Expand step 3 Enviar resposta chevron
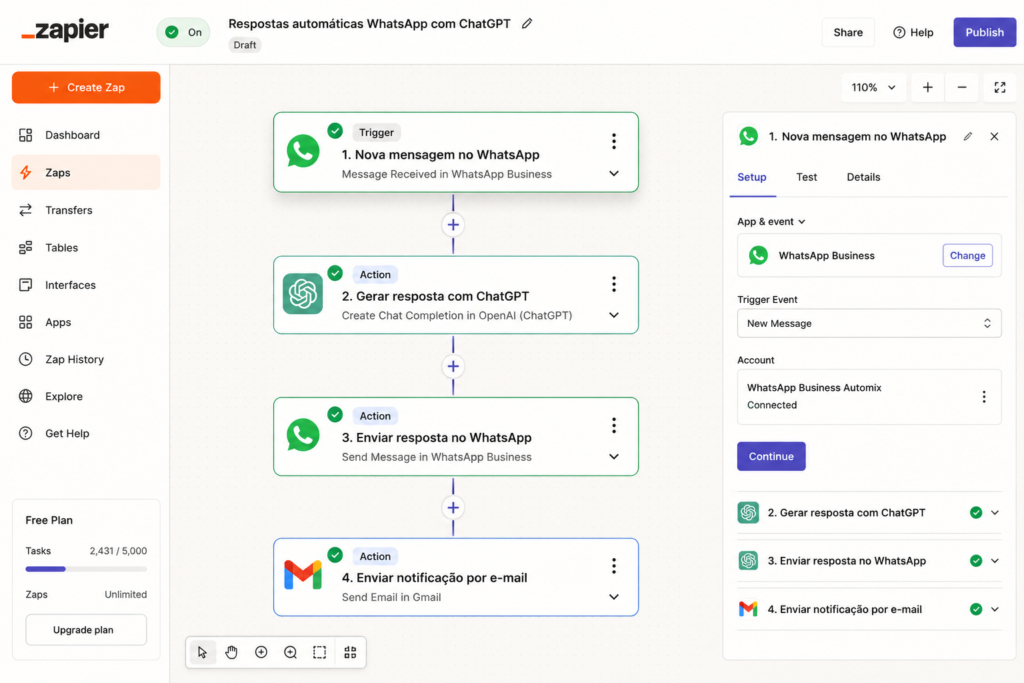 coord(614,457)
